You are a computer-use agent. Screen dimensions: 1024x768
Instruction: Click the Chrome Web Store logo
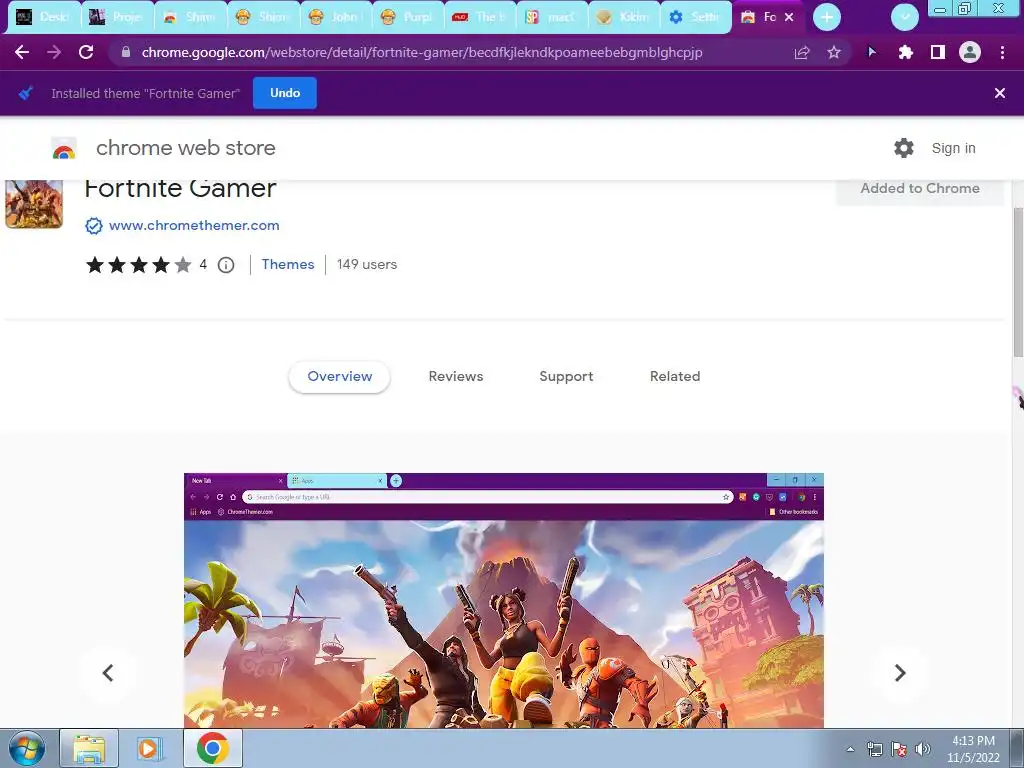[x=64, y=148]
